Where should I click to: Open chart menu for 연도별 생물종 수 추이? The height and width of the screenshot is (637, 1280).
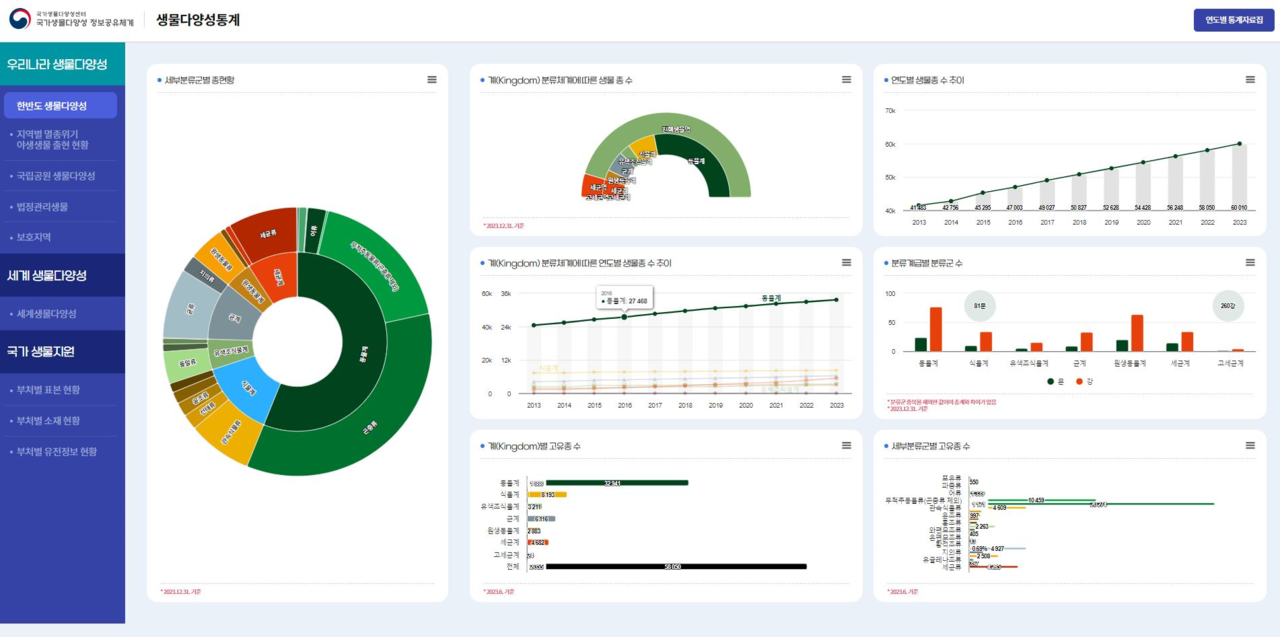(x=1250, y=80)
